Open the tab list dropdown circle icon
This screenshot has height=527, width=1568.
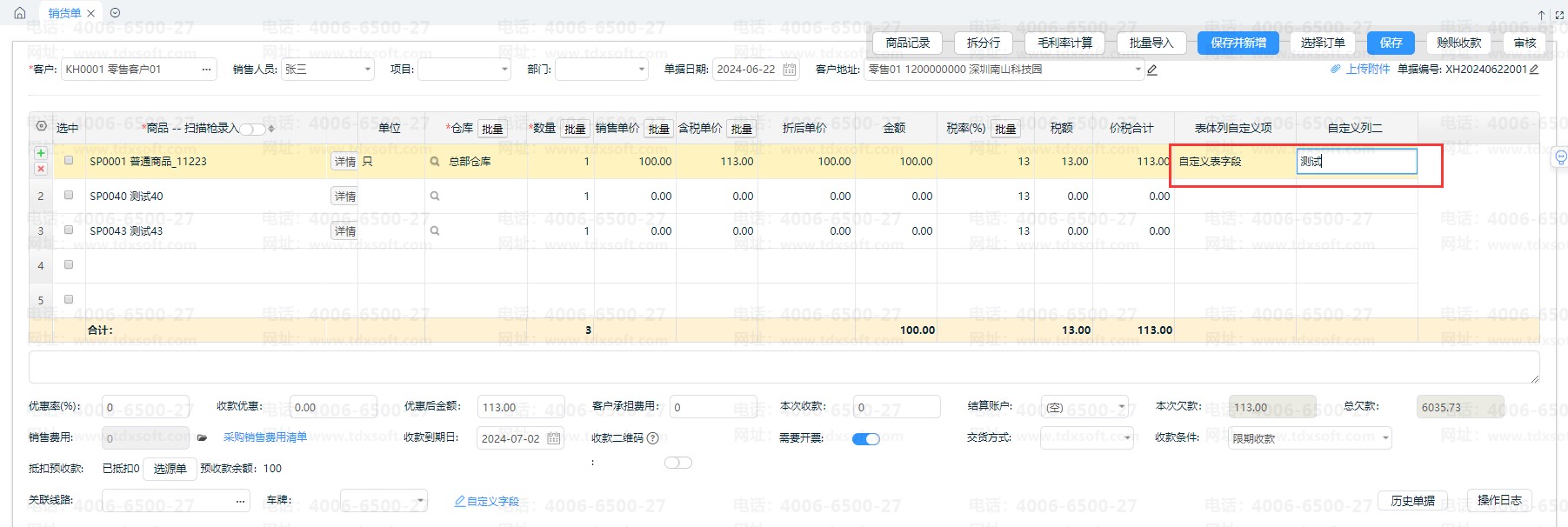click(116, 13)
